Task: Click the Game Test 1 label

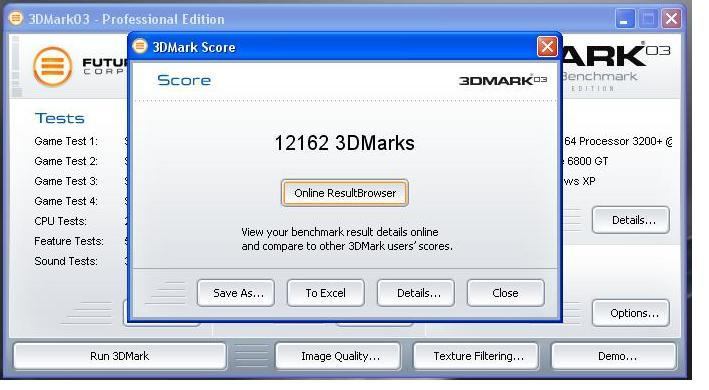Action: point(66,141)
